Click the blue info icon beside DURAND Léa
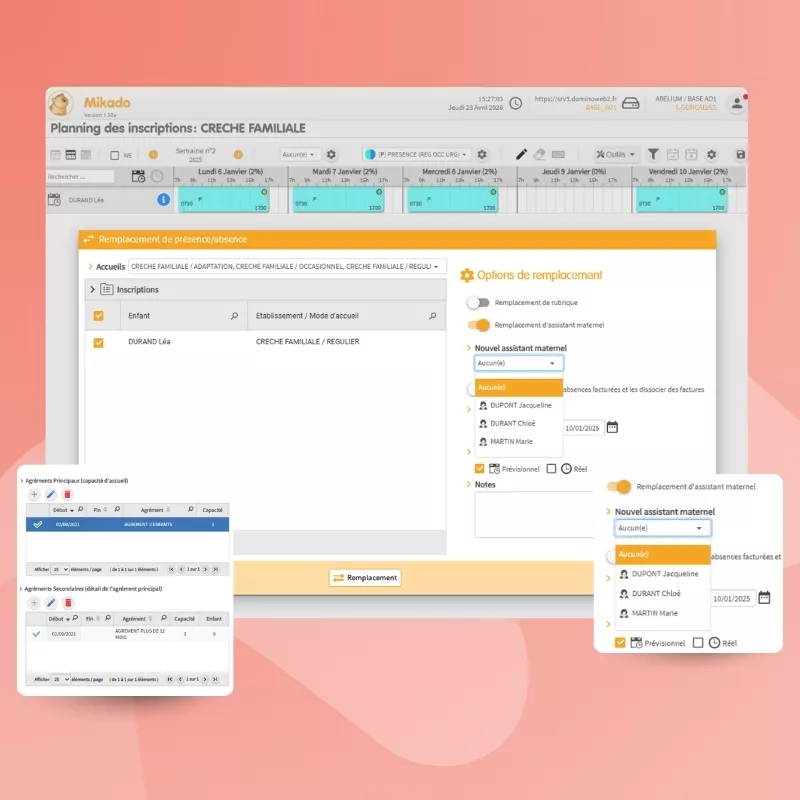 tap(163, 200)
